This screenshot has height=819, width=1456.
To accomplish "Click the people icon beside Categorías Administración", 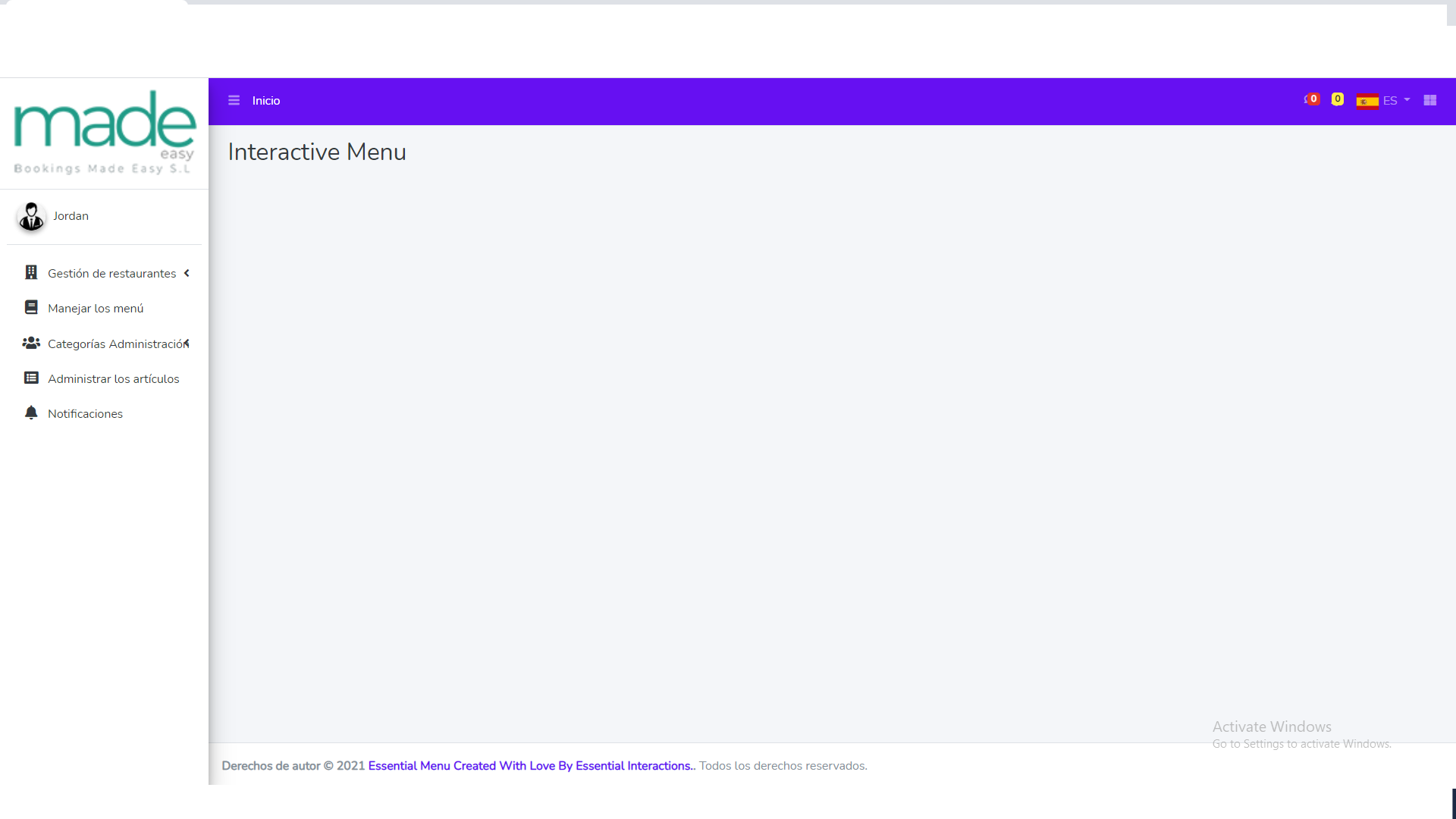I will 31,343.
